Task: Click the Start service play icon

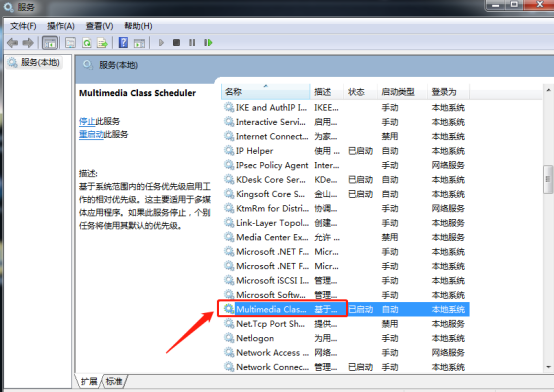Action: point(161,43)
